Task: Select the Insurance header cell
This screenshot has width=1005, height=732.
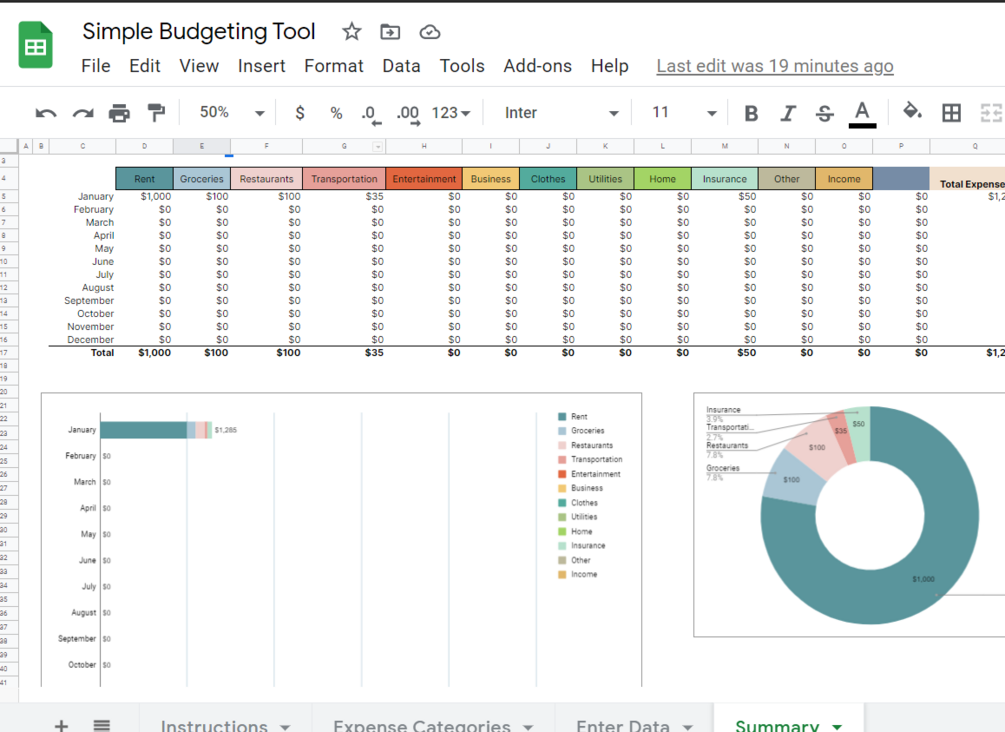Action: [x=724, y=179]
